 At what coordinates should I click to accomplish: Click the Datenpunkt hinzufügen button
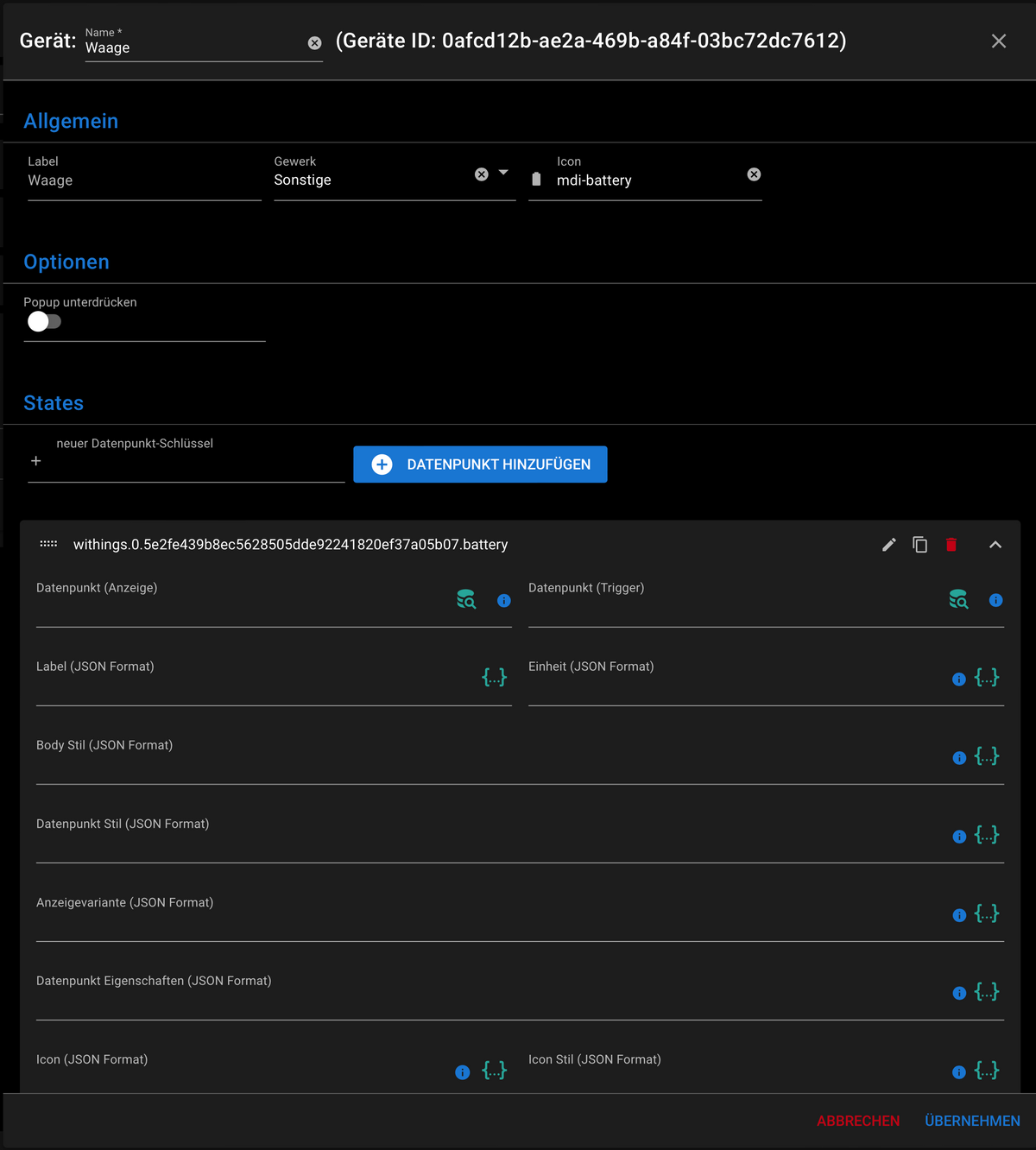click(x=480, y=464)
